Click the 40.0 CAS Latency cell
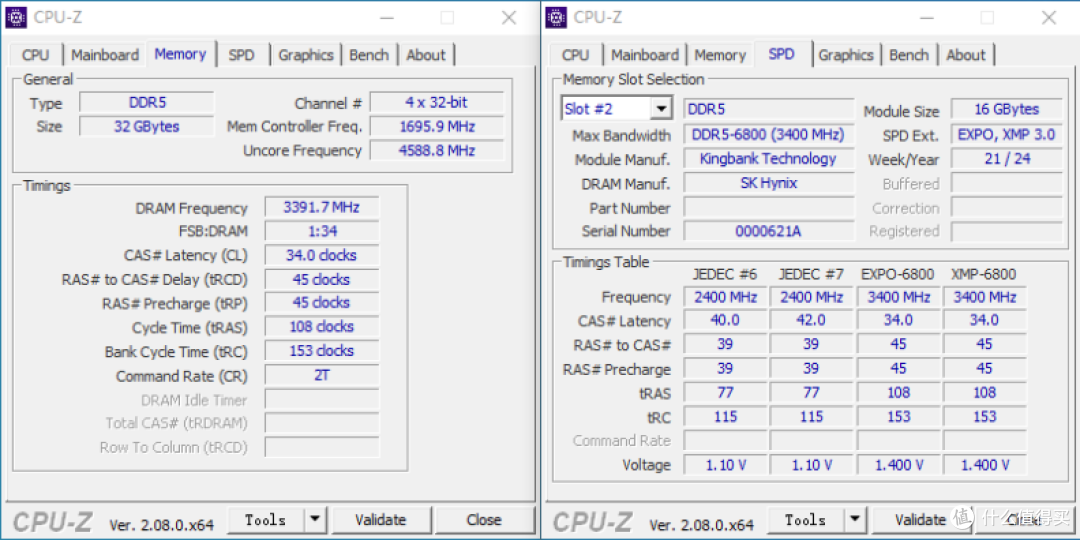The image size is (1080, 540). click(725, 320)
